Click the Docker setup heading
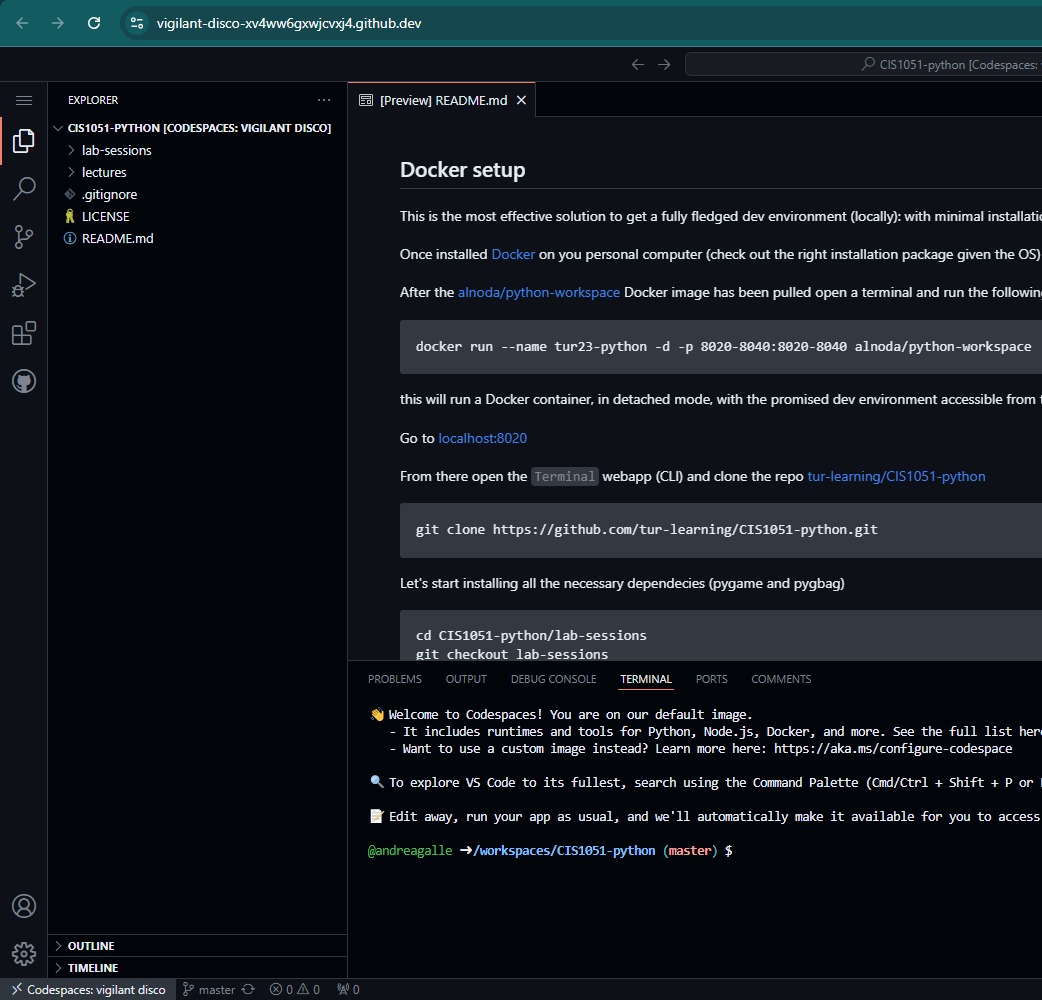This screenshot has width=1042, height=1000. pos(463,170)
